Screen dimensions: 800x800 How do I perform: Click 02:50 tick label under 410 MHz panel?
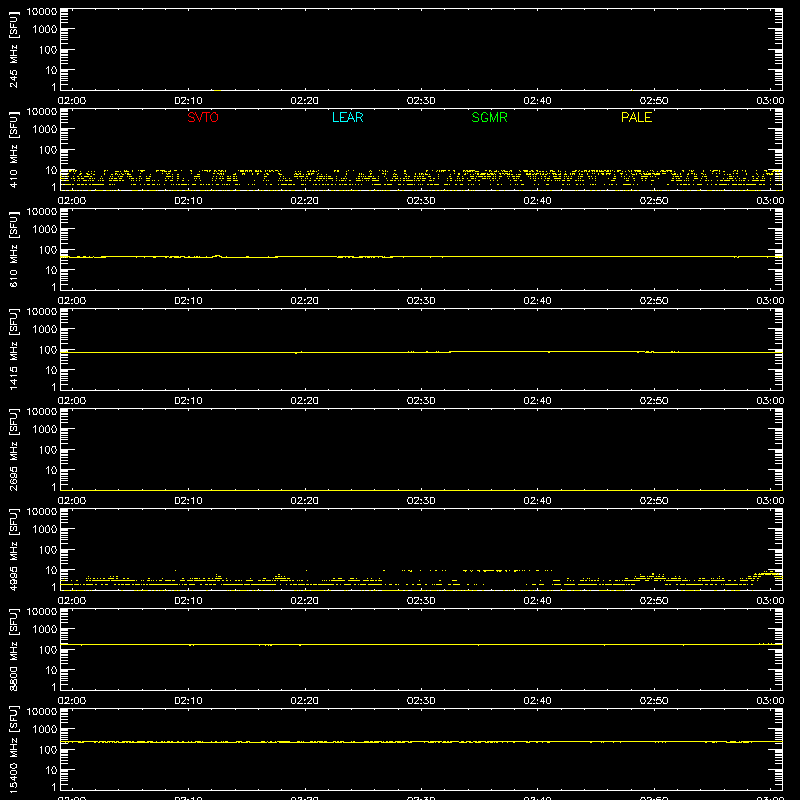pyautogui.click(x=654, y=201)
